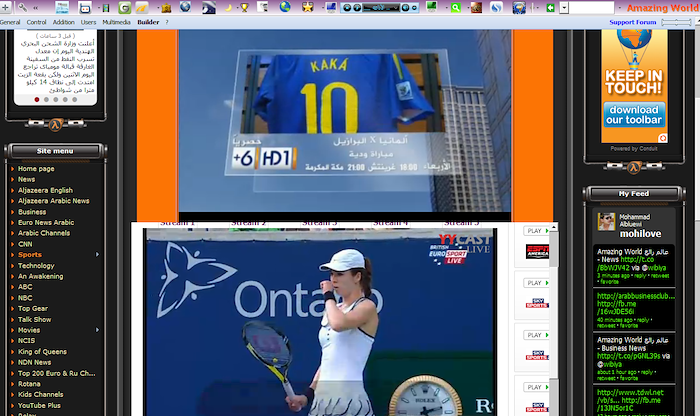Image resolution: width=700 pixels, height=416 pixels.
Task: Select the fifth news carousel dot
Action: pos(75,100)
